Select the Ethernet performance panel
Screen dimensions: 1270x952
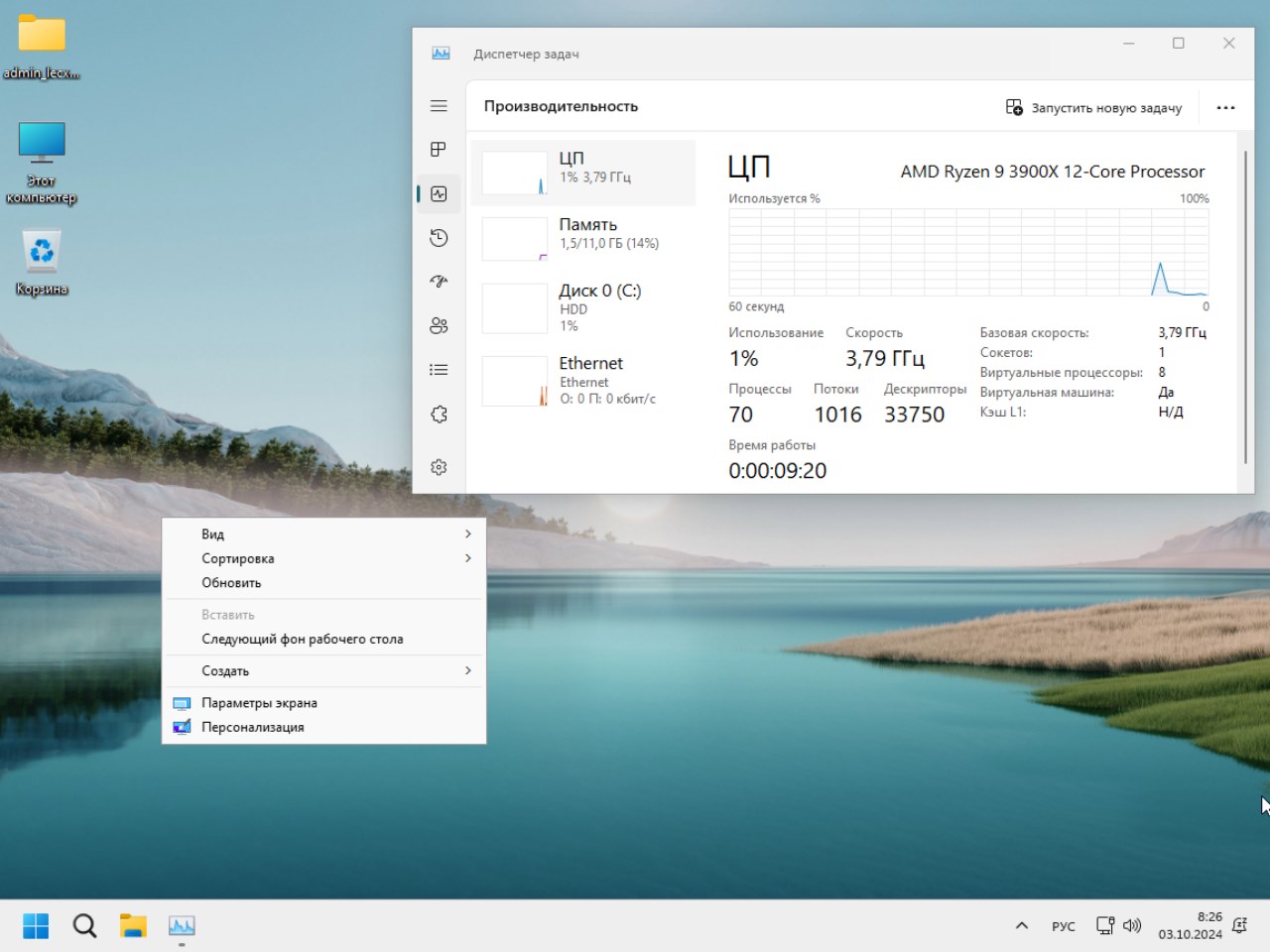[585, 380]
